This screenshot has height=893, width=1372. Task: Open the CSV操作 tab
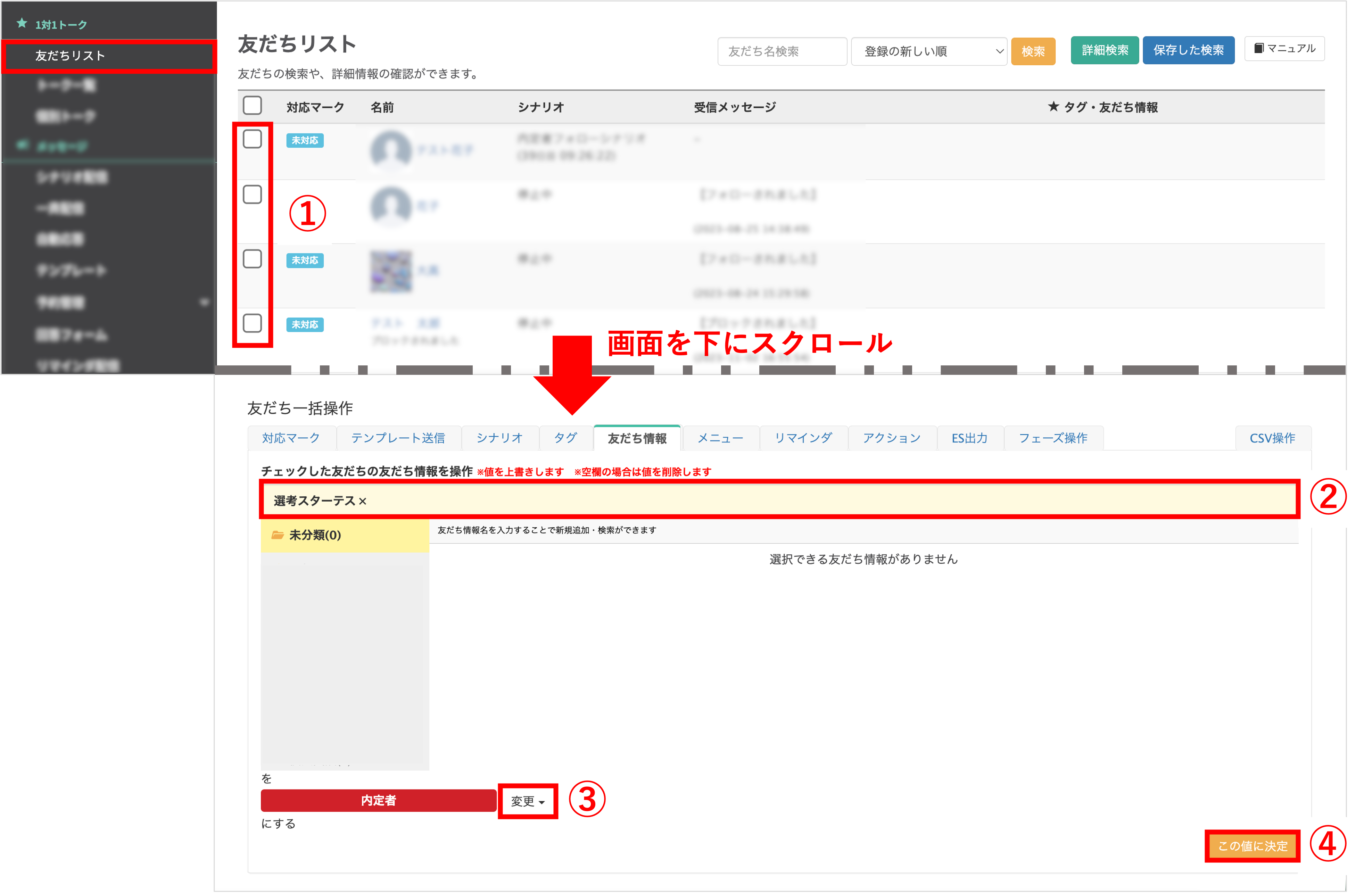pyautogui.click(x=1272, y=438)
